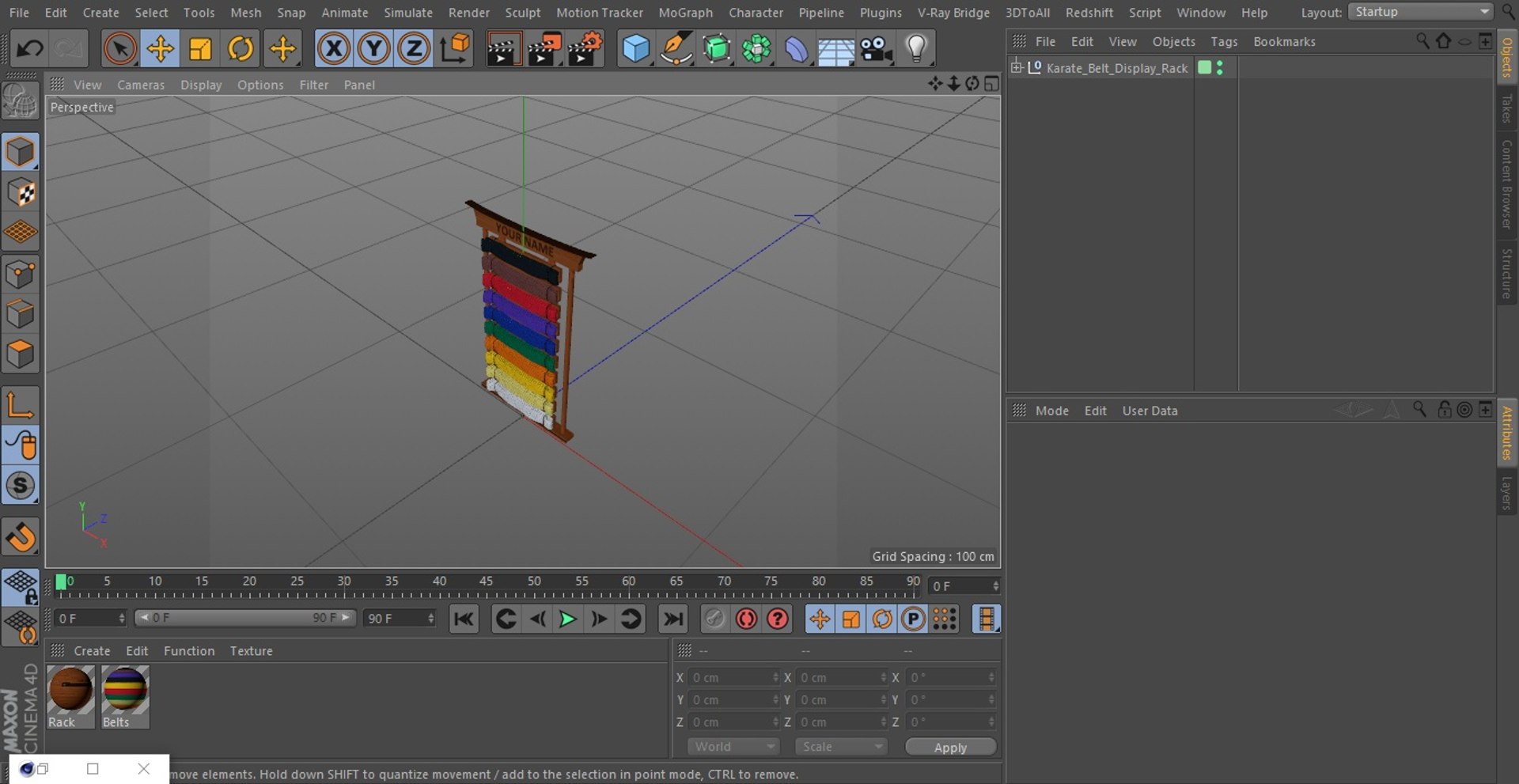Go to start of animation
The width and height of the screenshot is (1519, 784).
coord(464,619)
